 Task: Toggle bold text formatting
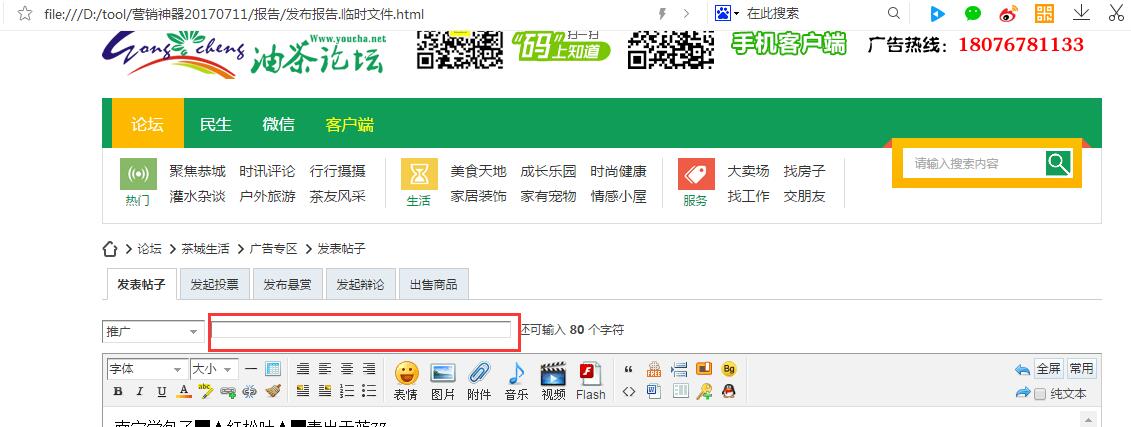click(x=117, y=392)
